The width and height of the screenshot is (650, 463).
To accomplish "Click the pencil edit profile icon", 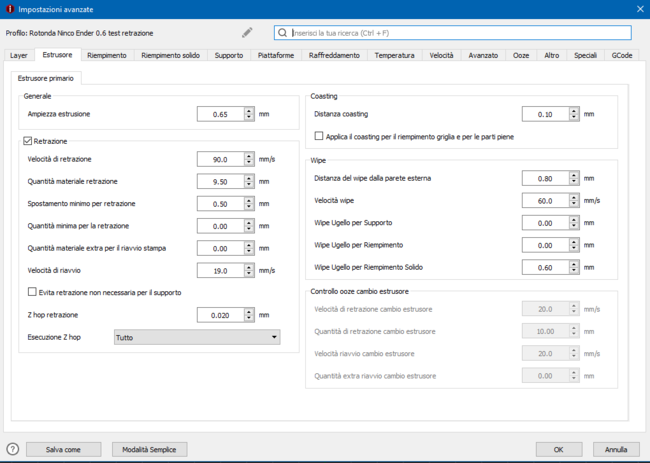I will coord(247,33).
